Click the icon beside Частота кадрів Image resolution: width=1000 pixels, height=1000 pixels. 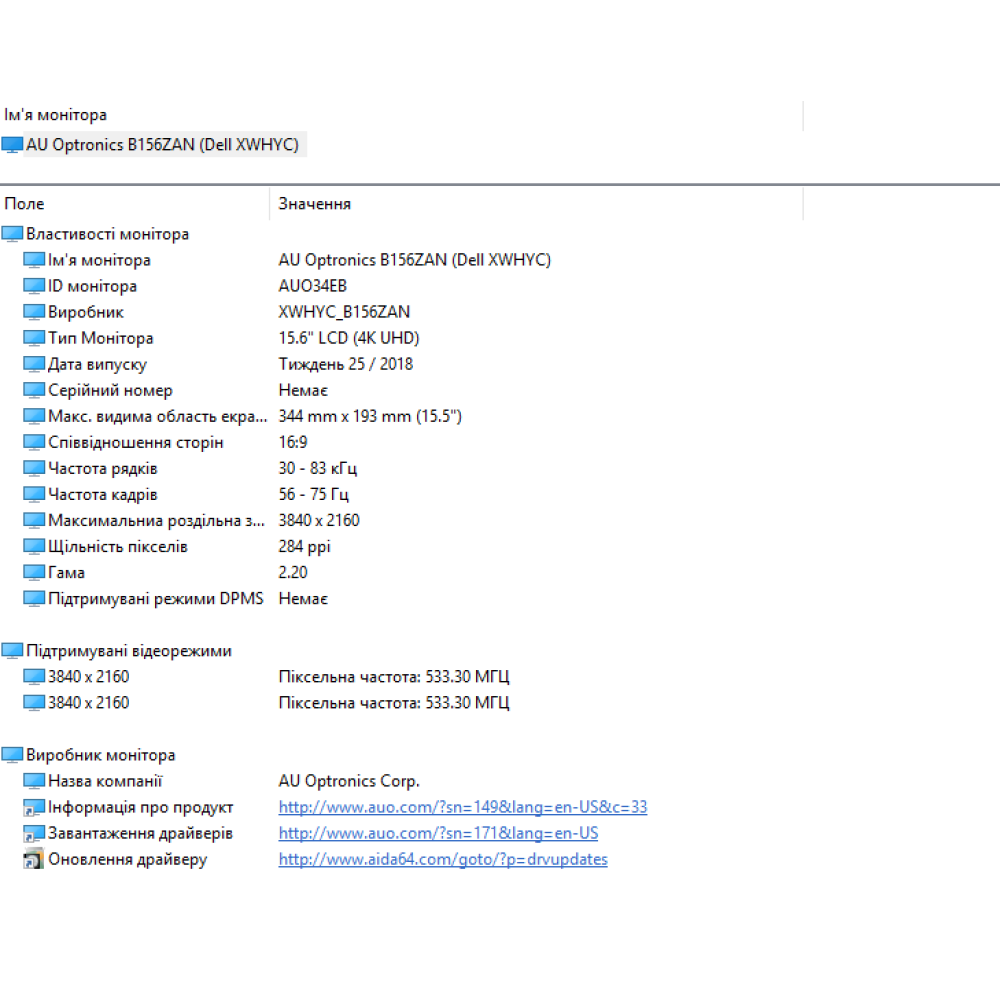click(34, 494)
